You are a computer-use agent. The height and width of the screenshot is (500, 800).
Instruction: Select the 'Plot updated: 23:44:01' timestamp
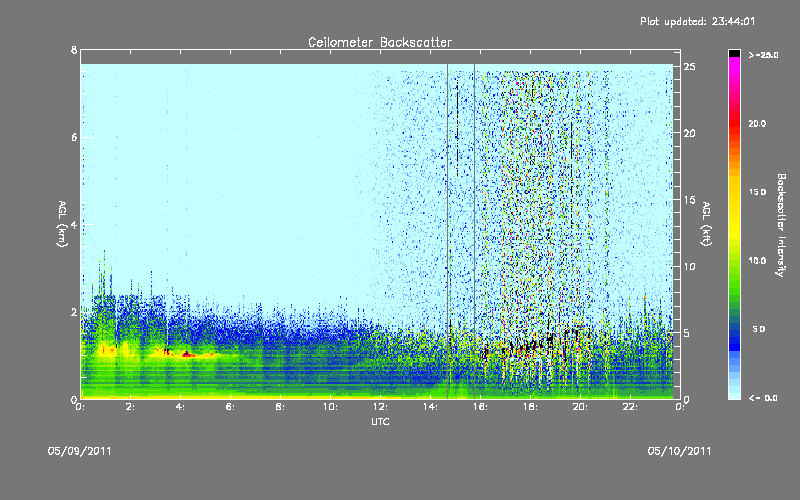(697, 21)
